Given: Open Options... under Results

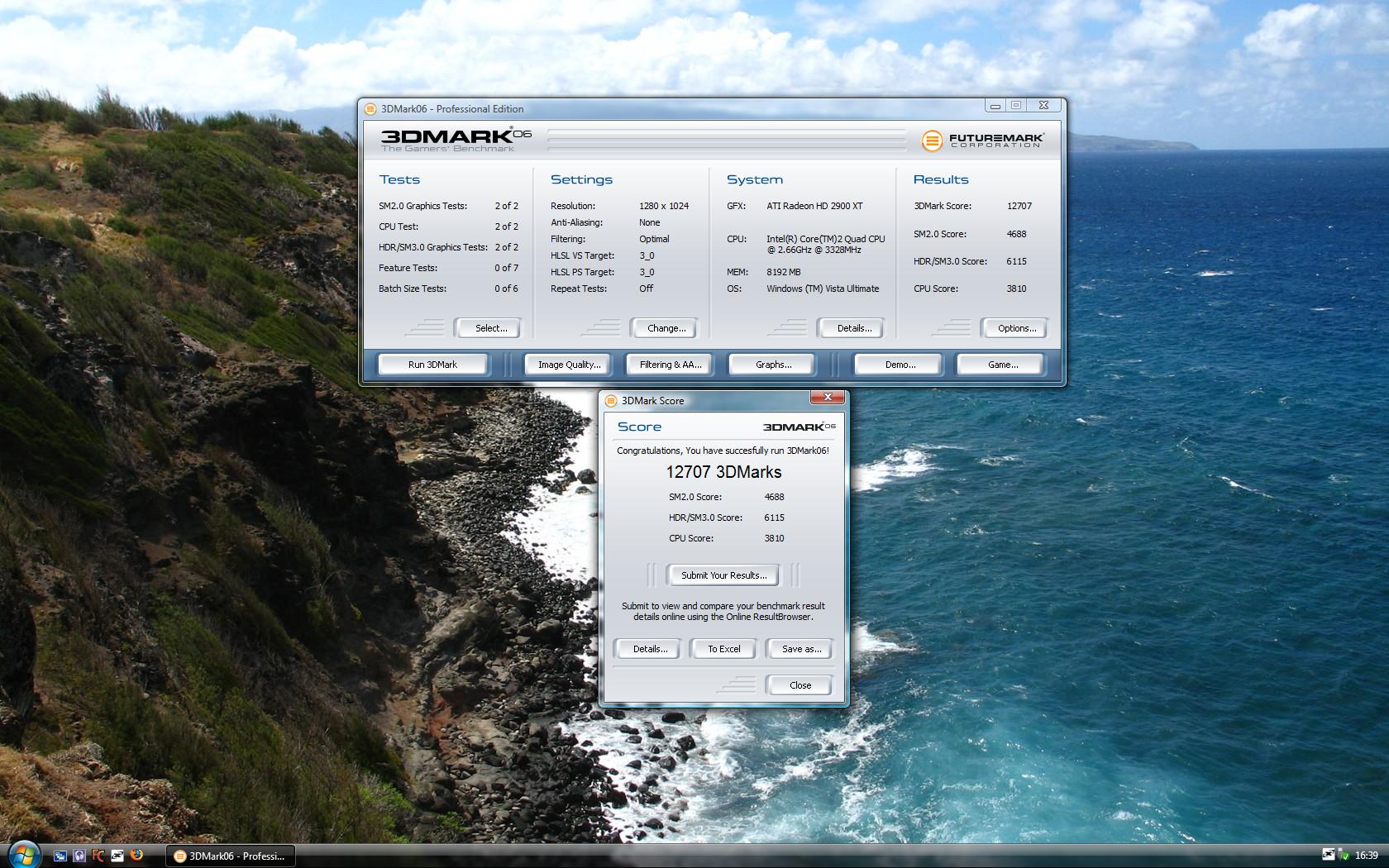Looking at the screenshot, I should (x=1016, y=328).
